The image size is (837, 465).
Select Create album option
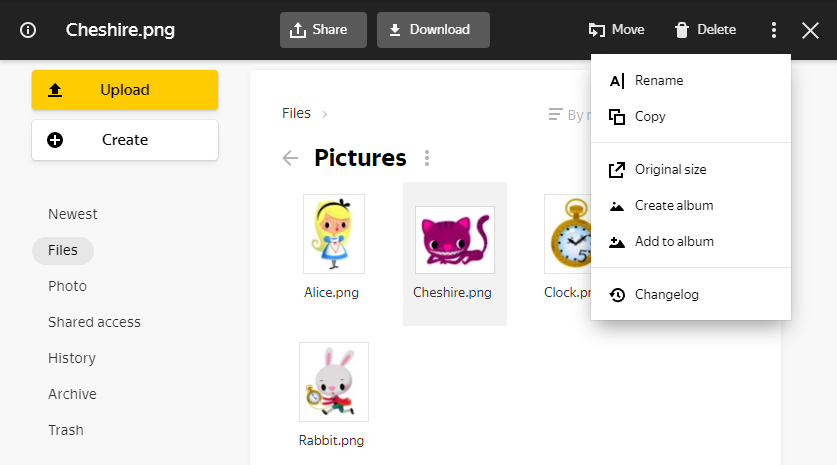[x=691, y=206]
